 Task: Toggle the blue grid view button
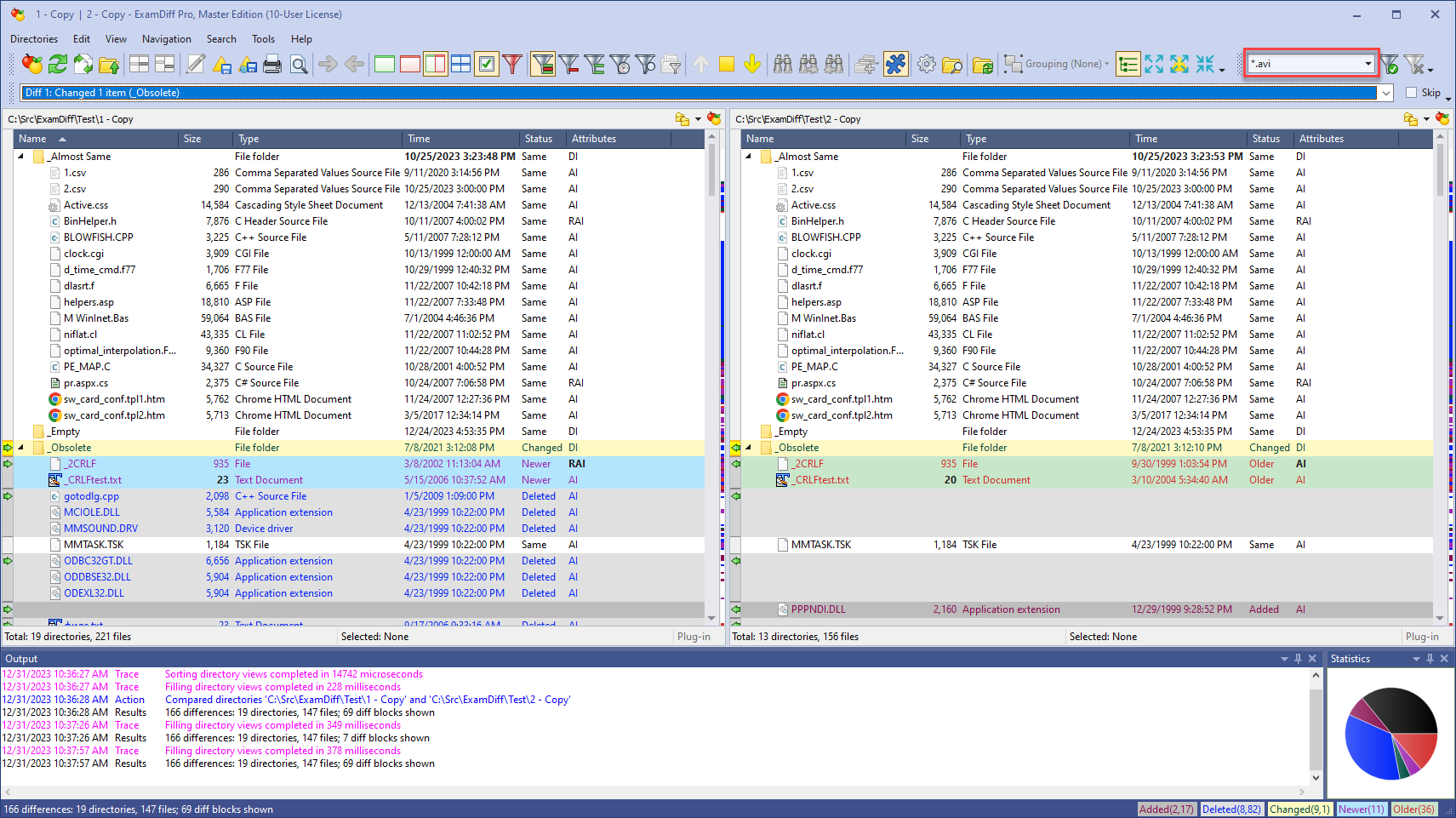coord(461,64)
